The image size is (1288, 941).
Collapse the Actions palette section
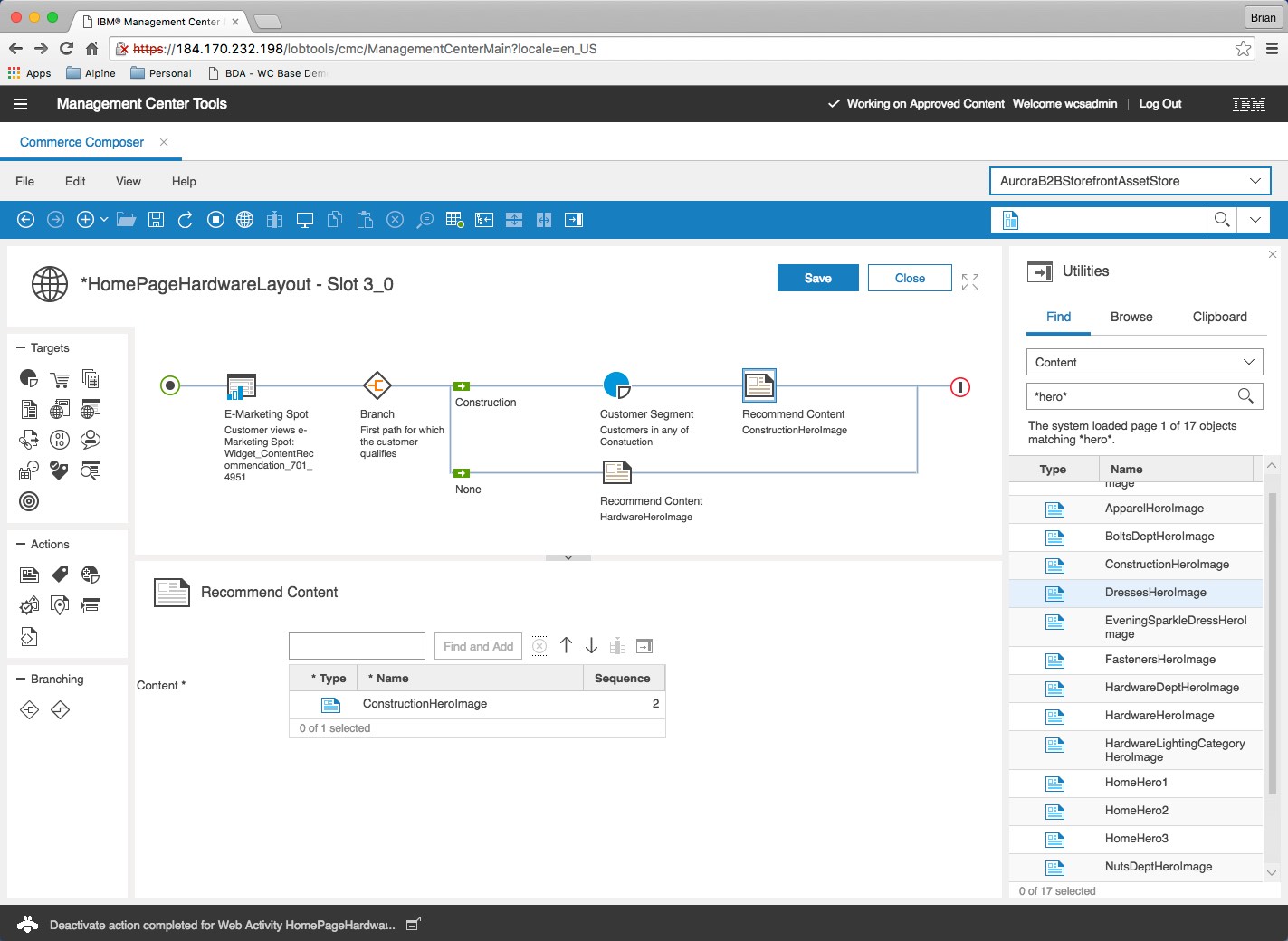click(21, 545)
